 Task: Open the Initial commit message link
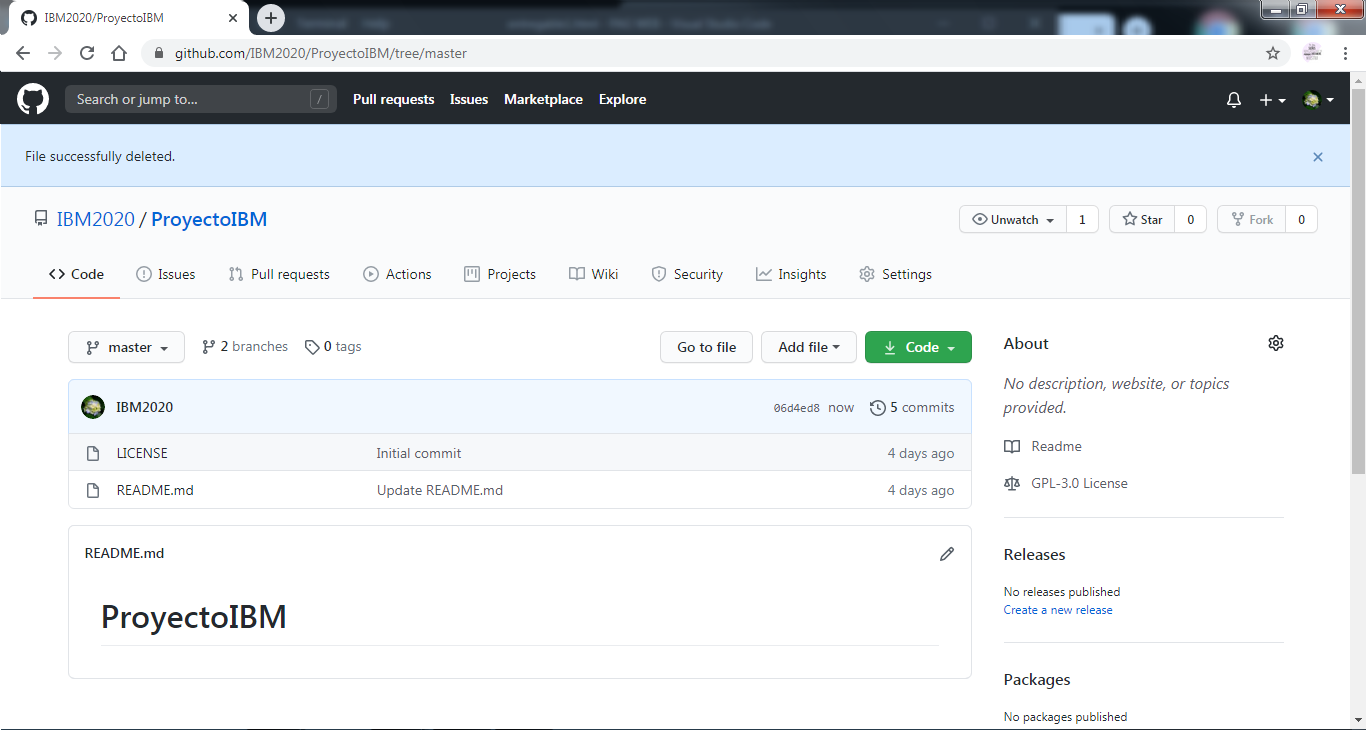click(419, 453)
